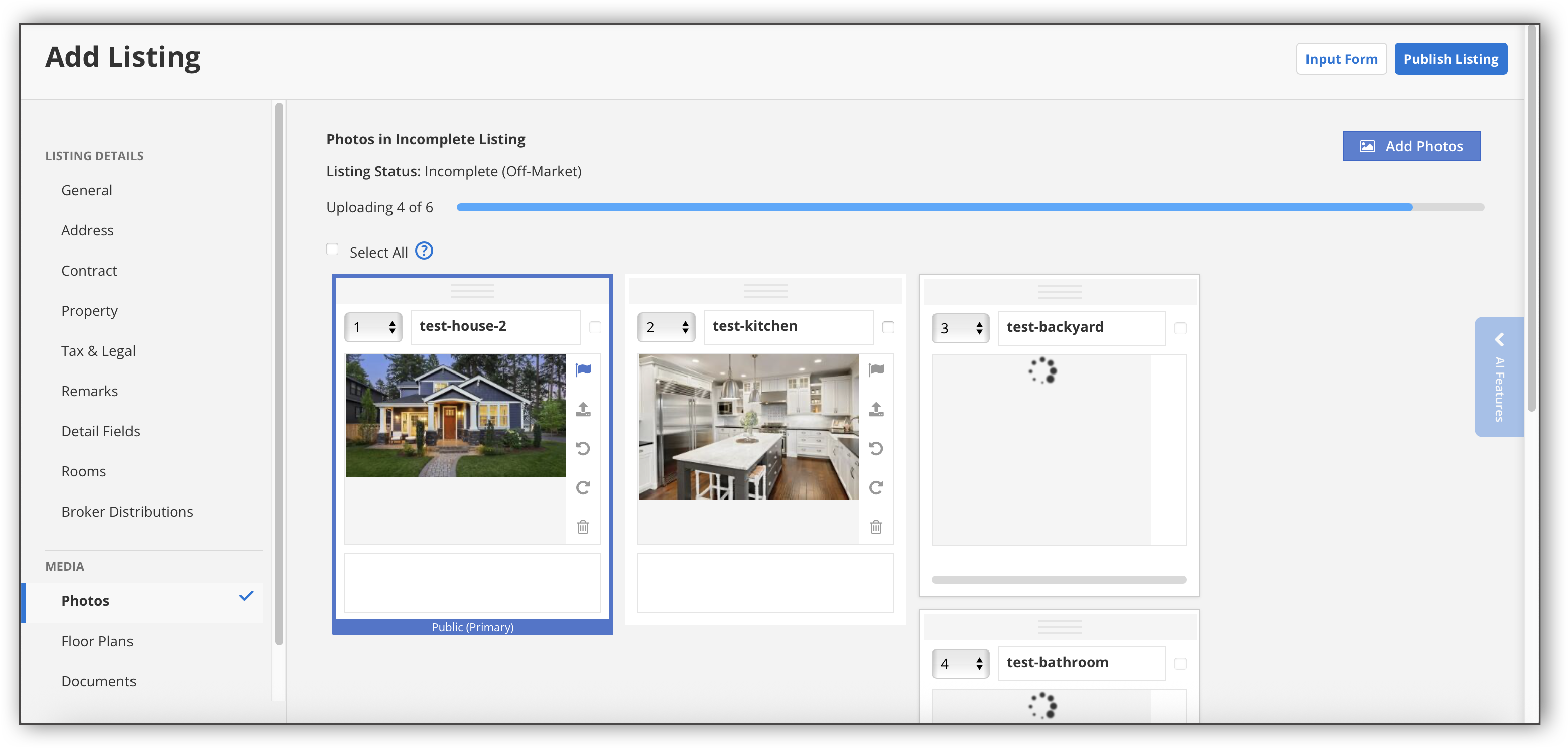Open Select All help question-mark icon

424,251
